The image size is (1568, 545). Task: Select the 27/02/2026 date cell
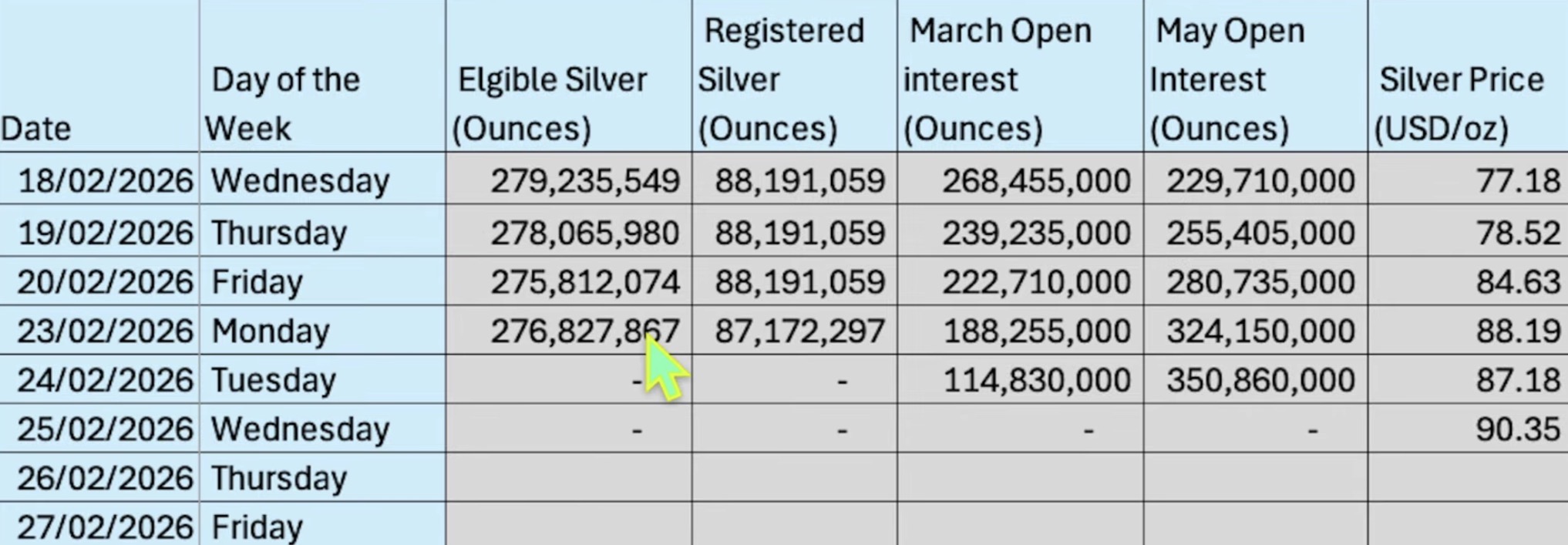tap(105, 527)
